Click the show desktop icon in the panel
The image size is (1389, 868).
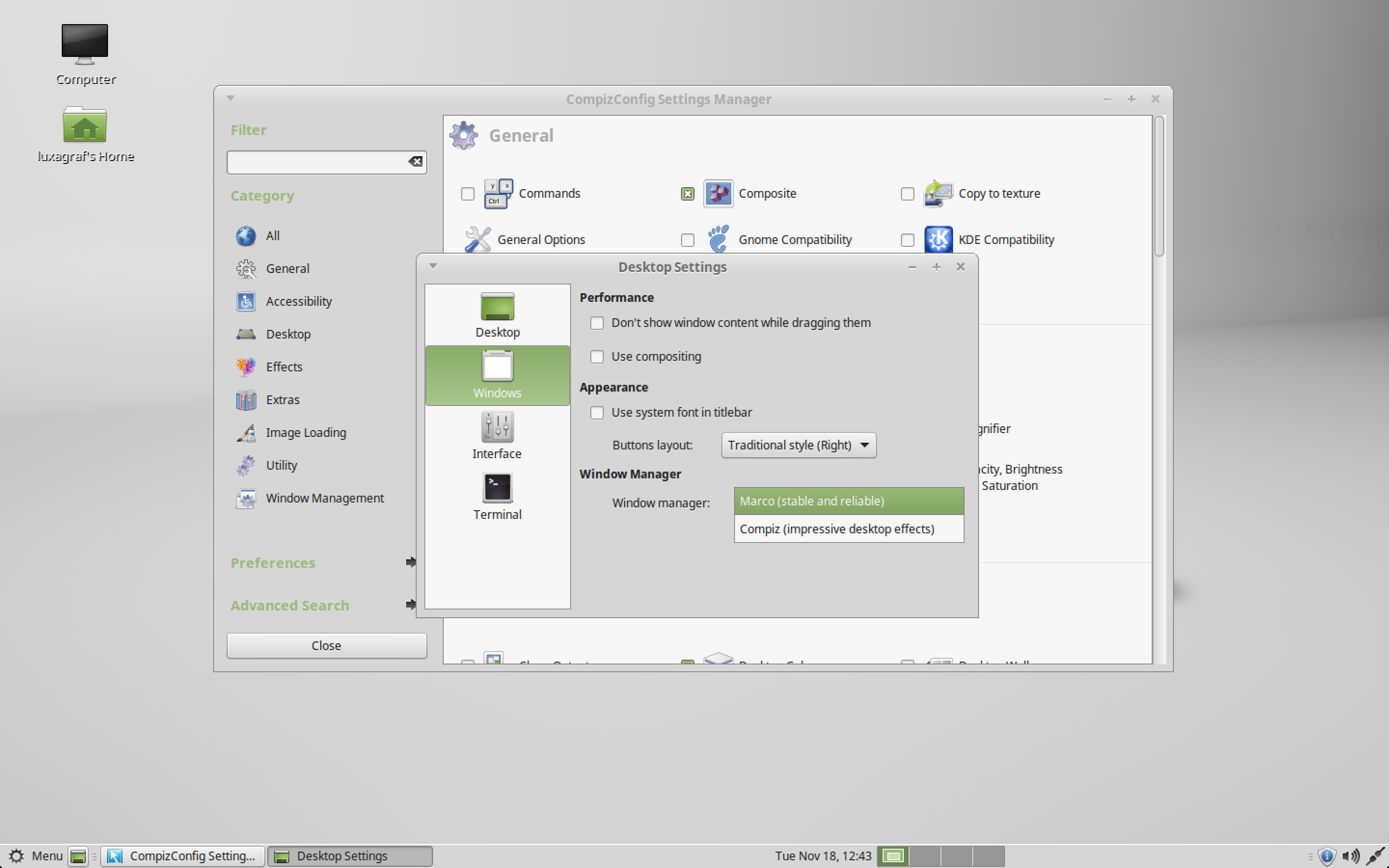click(x=78, y=856)
